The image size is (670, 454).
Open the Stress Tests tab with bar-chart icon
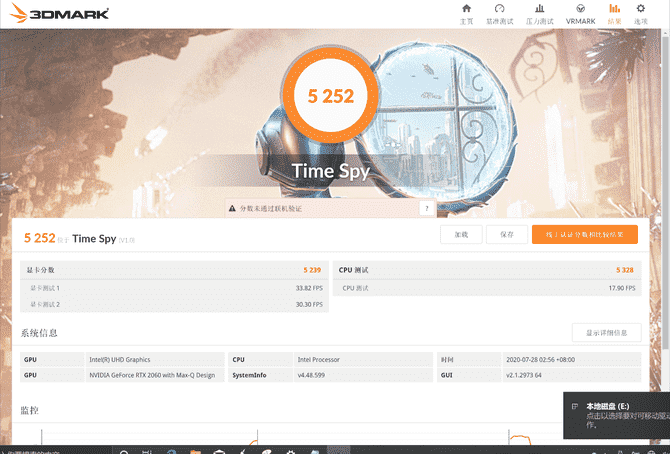coord(540,14)
